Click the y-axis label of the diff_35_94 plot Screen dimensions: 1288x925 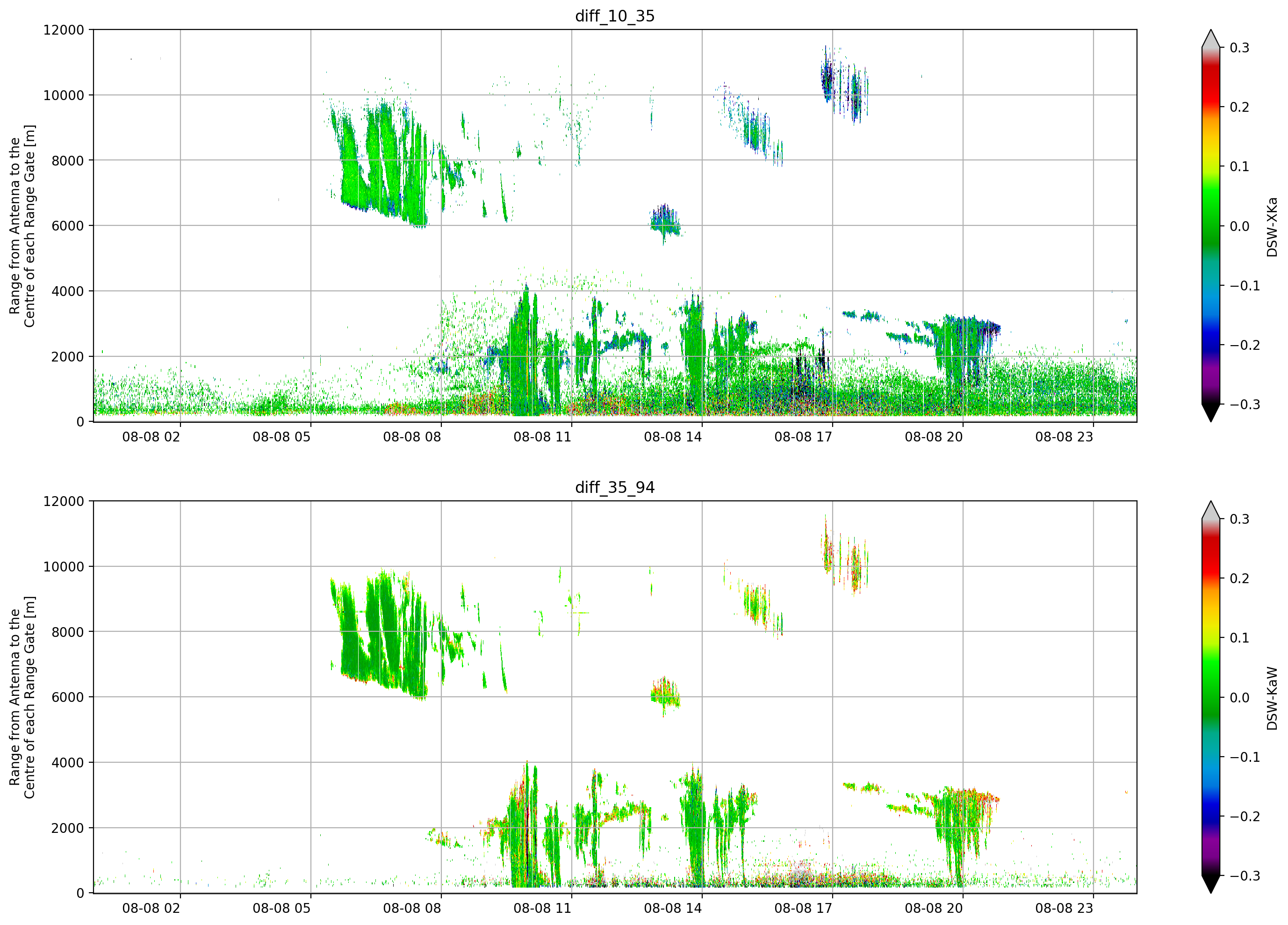point(22,697)
